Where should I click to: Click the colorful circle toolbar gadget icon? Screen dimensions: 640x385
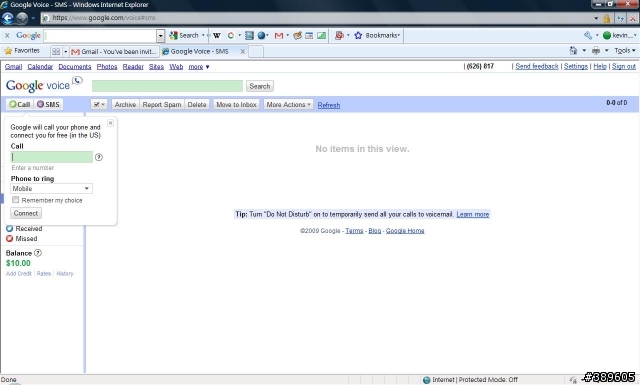click(x=231, y=36)
